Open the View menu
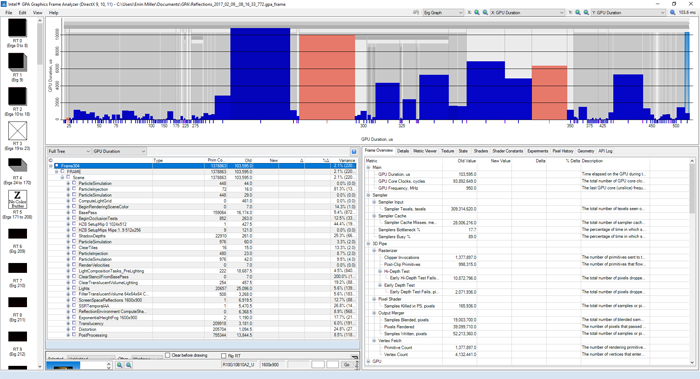The height and width of the screenshot is (379, 700). tap(38, 12)
